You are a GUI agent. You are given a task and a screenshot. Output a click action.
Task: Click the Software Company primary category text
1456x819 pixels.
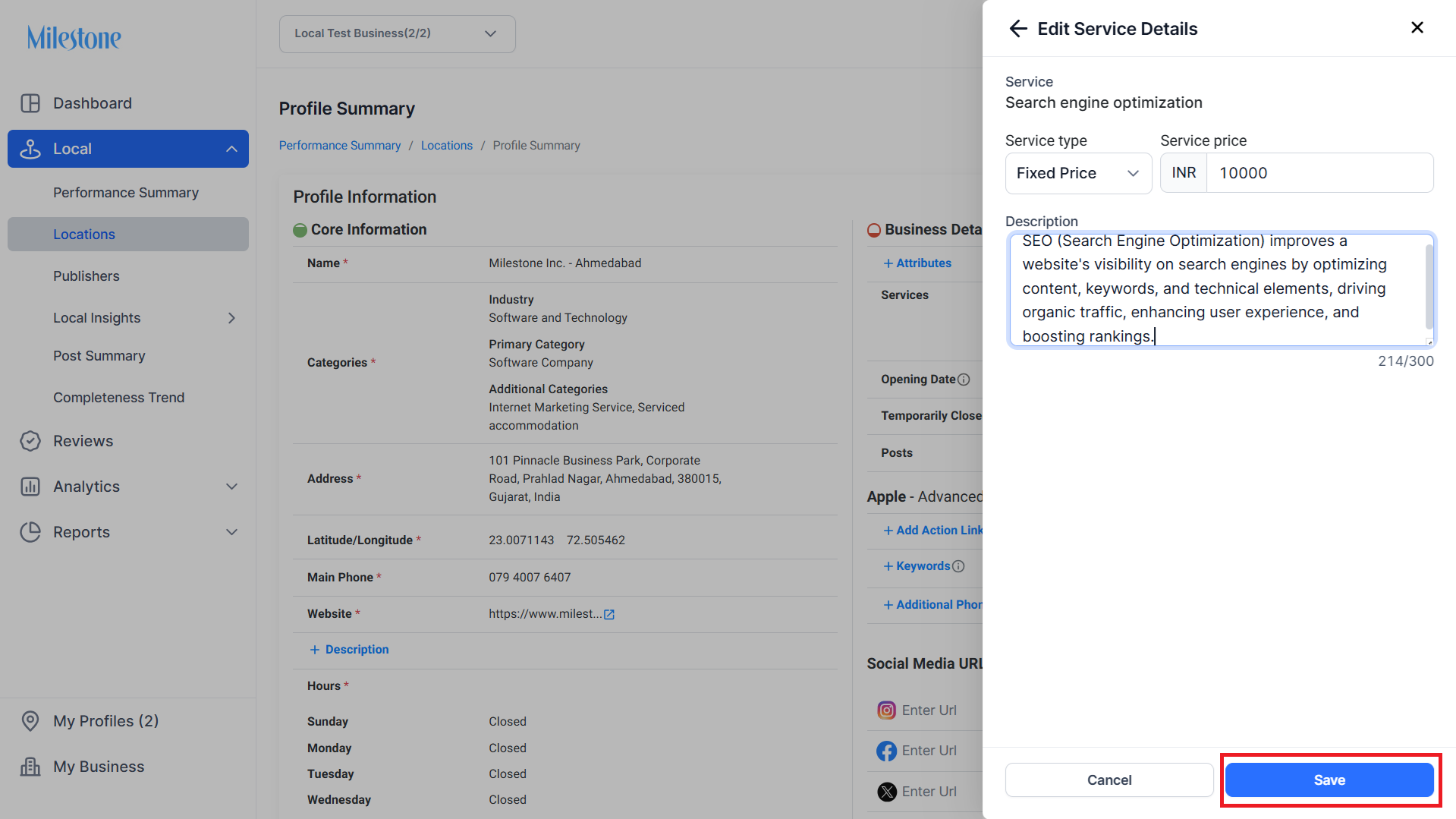[x=541, y=363]
